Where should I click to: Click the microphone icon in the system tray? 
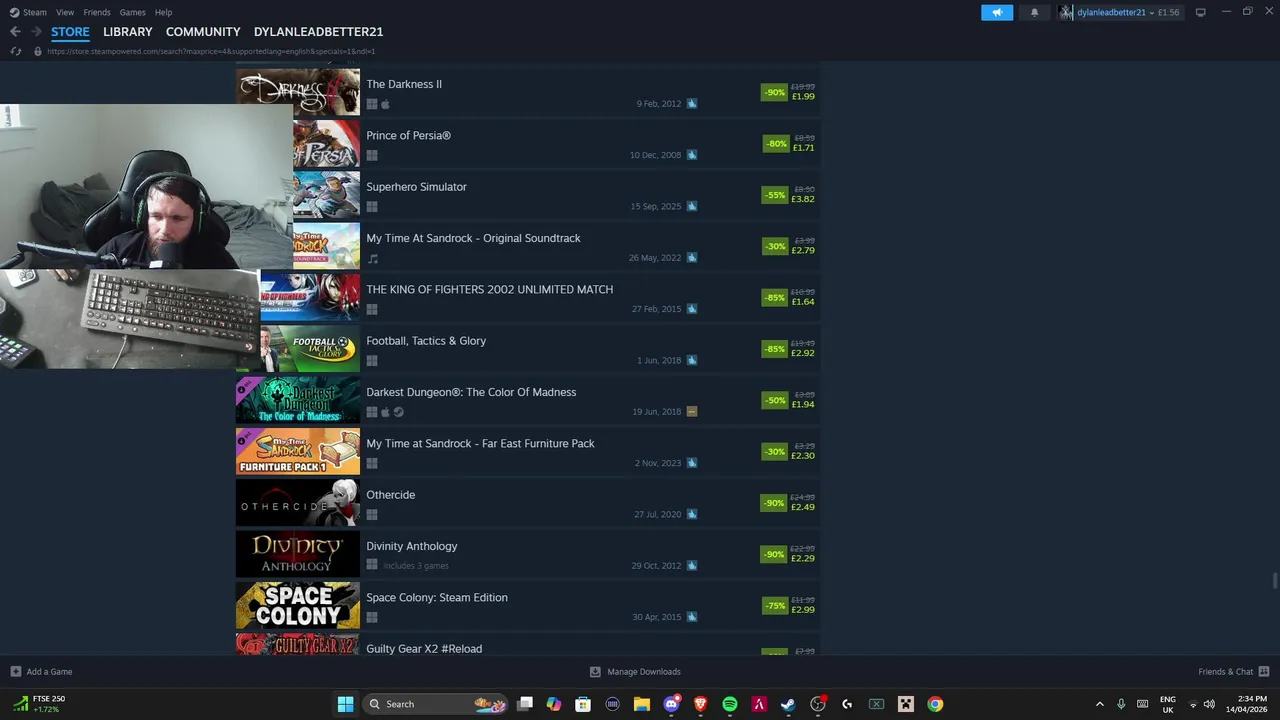coord(1121,704)
